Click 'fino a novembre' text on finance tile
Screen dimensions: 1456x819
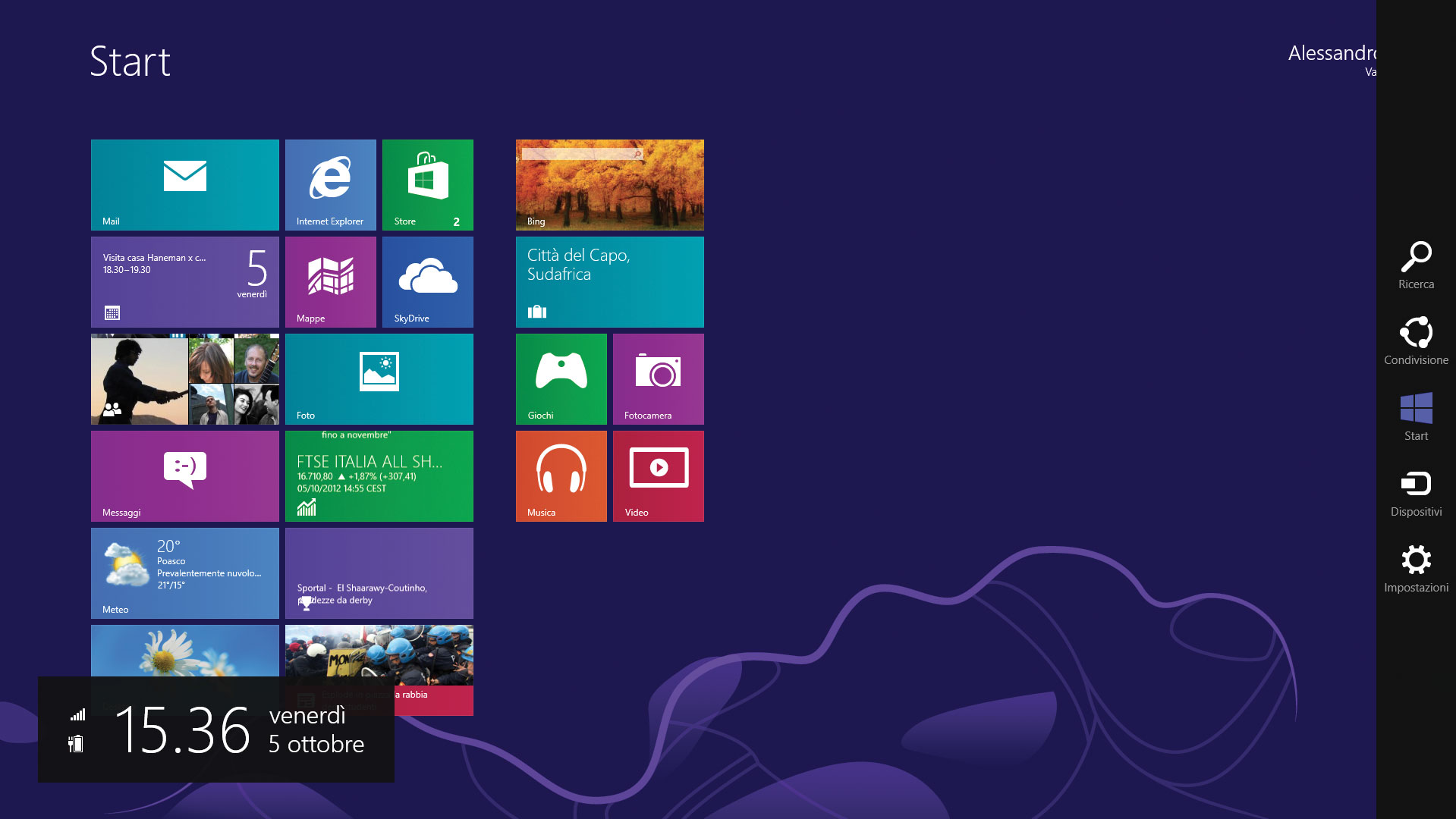click(356, 435)
